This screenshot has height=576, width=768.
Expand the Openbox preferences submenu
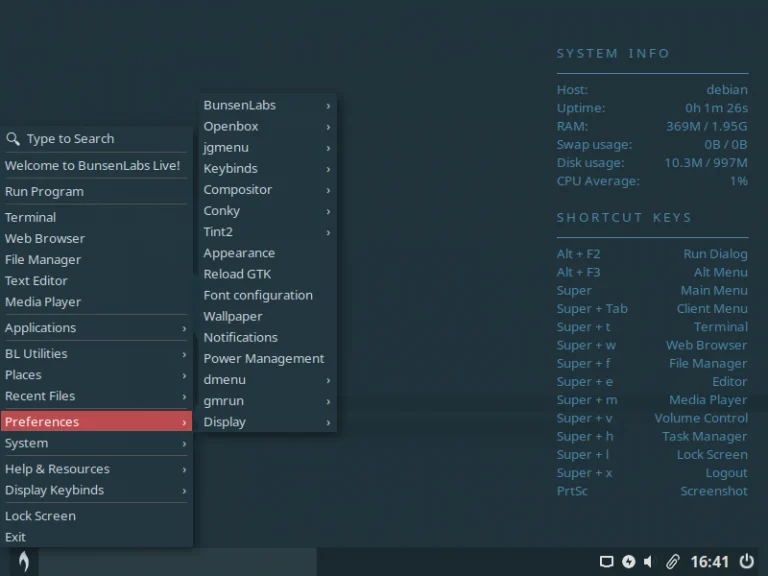coord(267,126)
